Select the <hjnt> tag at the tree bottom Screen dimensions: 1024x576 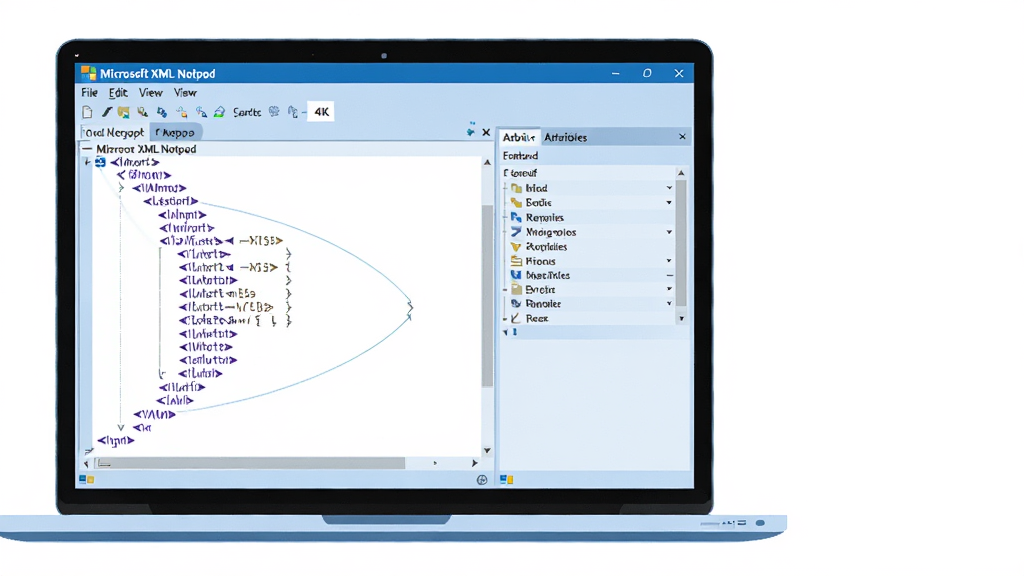click(116, 441)
